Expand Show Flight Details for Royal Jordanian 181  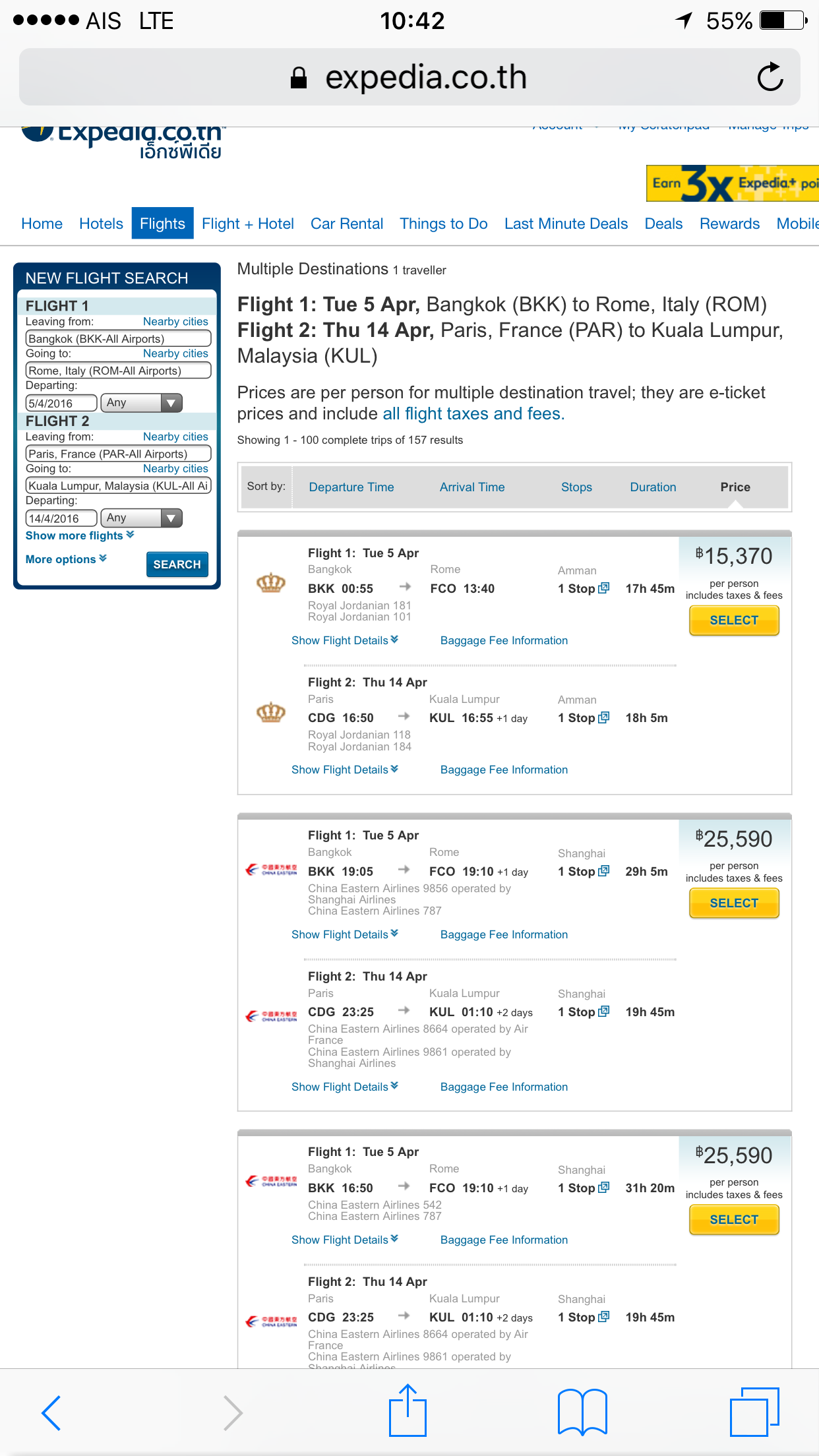coord(345,640)
